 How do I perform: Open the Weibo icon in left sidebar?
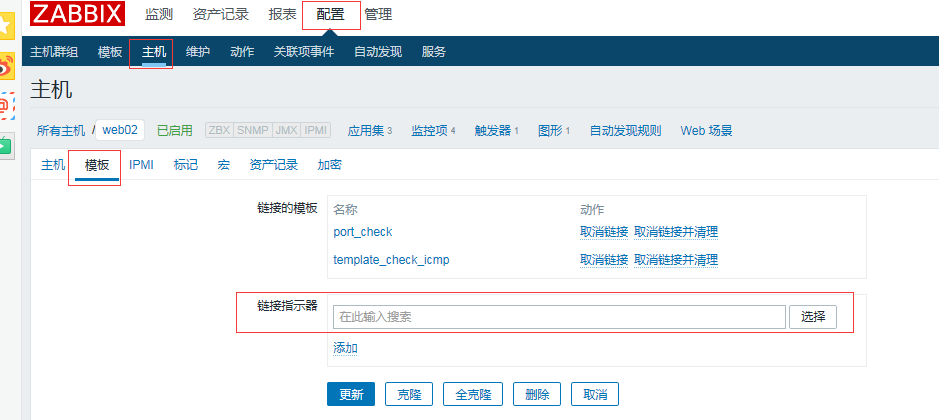[6, 67]
